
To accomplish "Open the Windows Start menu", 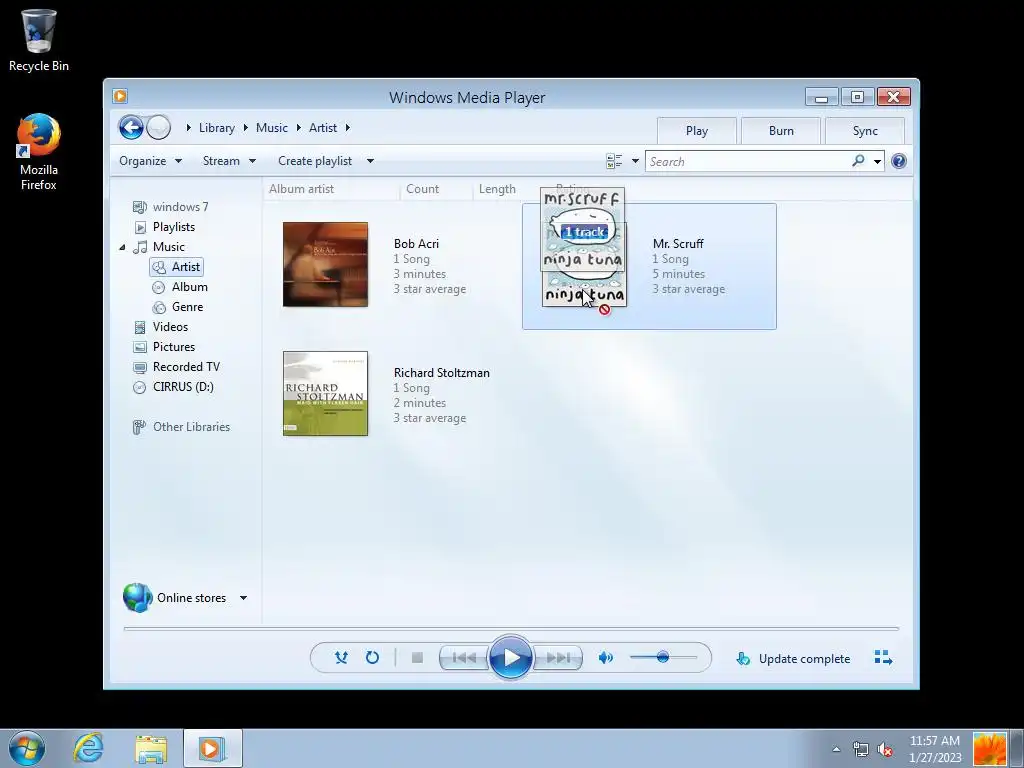I will click(x=27, y=748).
